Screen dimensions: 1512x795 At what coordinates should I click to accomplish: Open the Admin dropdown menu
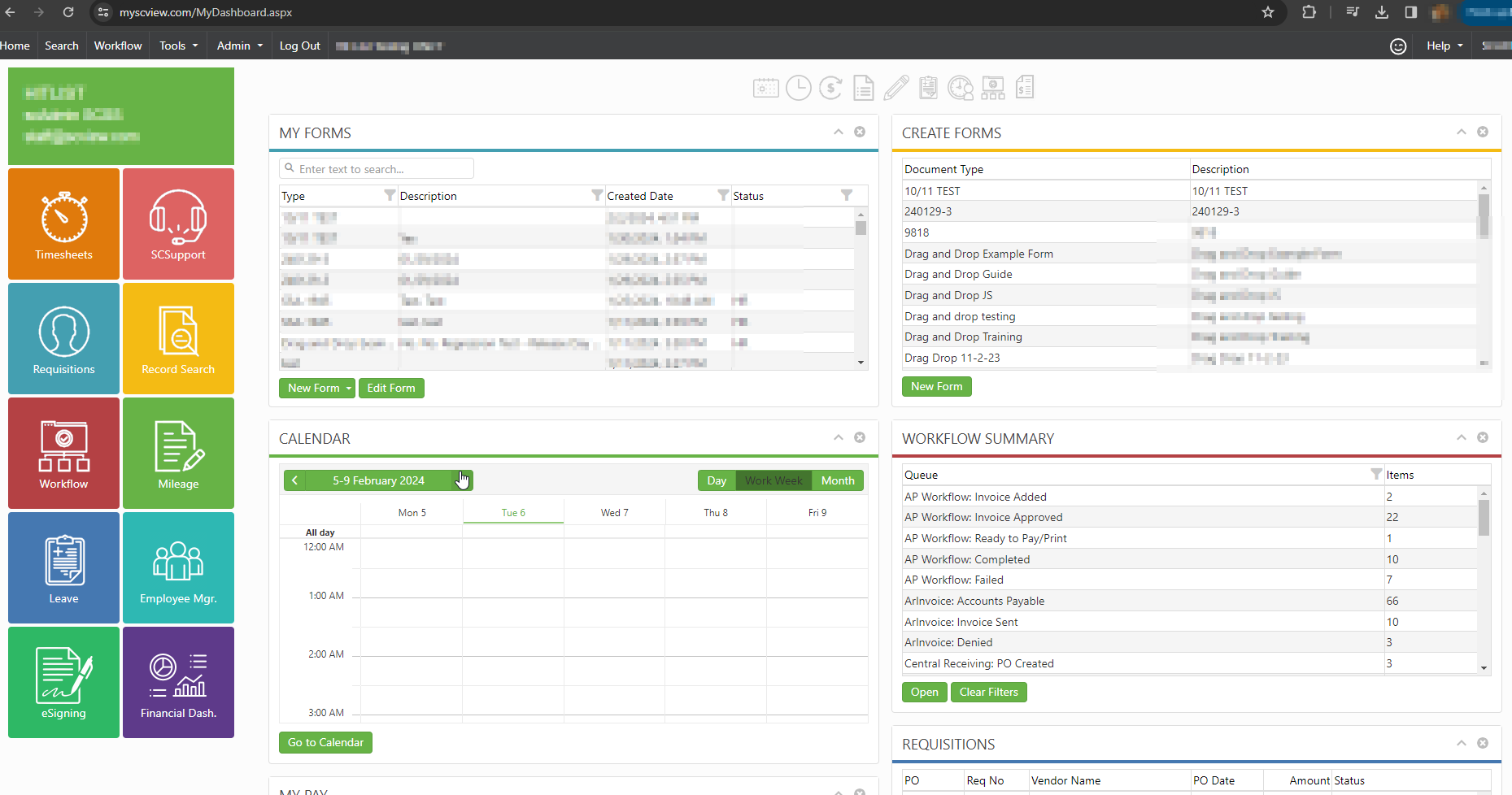click(x=239, y=46)
